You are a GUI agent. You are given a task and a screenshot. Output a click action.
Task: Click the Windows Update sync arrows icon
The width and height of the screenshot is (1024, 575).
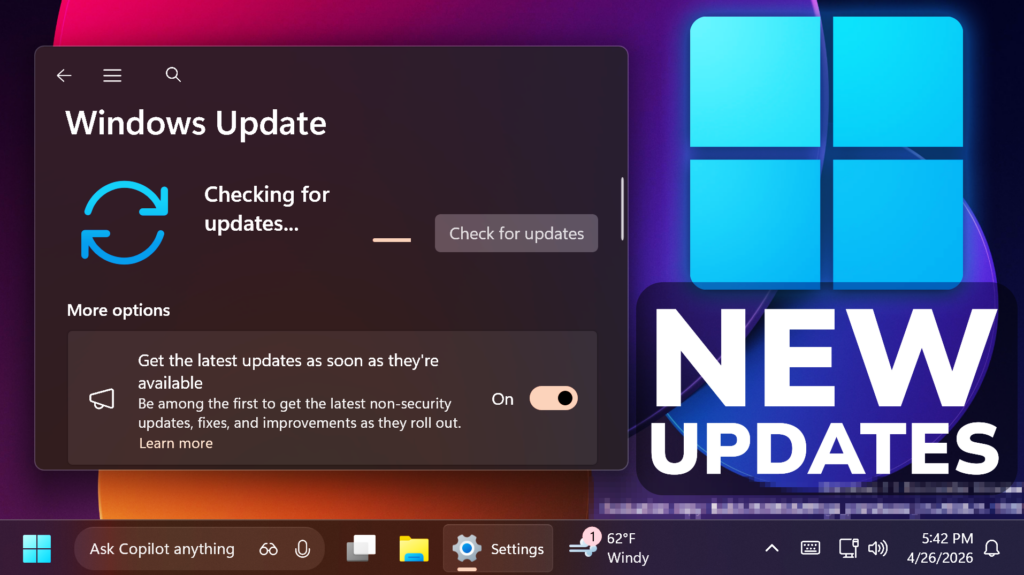tap(121, 222)
